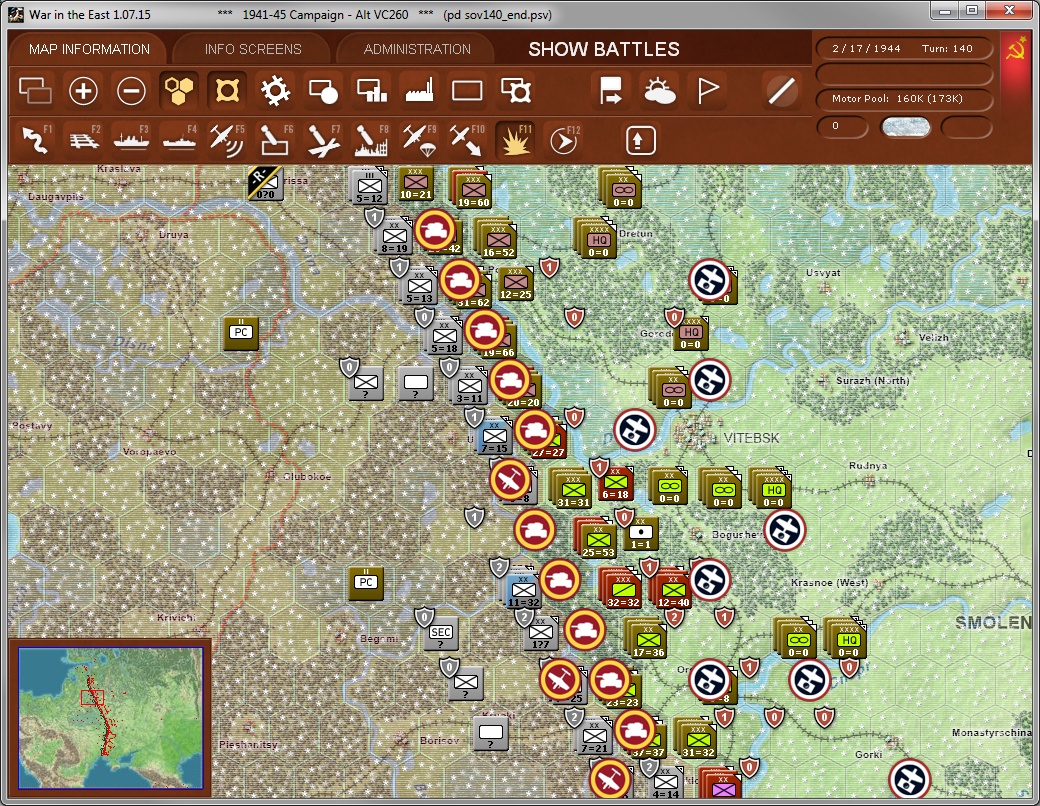The height and width of the screenshot is (806, 1040).
Task: Select the 10=21 Soviet counter
Action: click(x=415, y=184)
